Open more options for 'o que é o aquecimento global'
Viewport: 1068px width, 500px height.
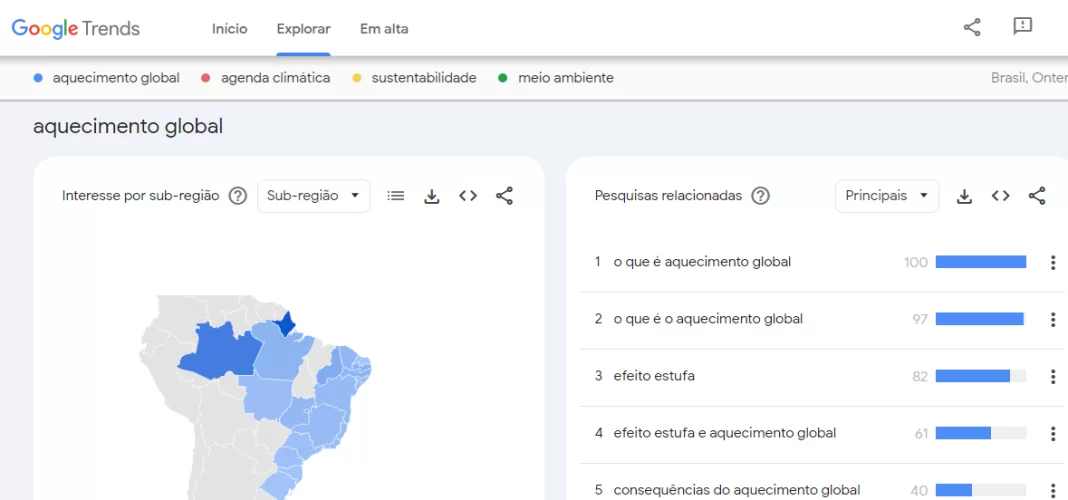[1053, 319]
